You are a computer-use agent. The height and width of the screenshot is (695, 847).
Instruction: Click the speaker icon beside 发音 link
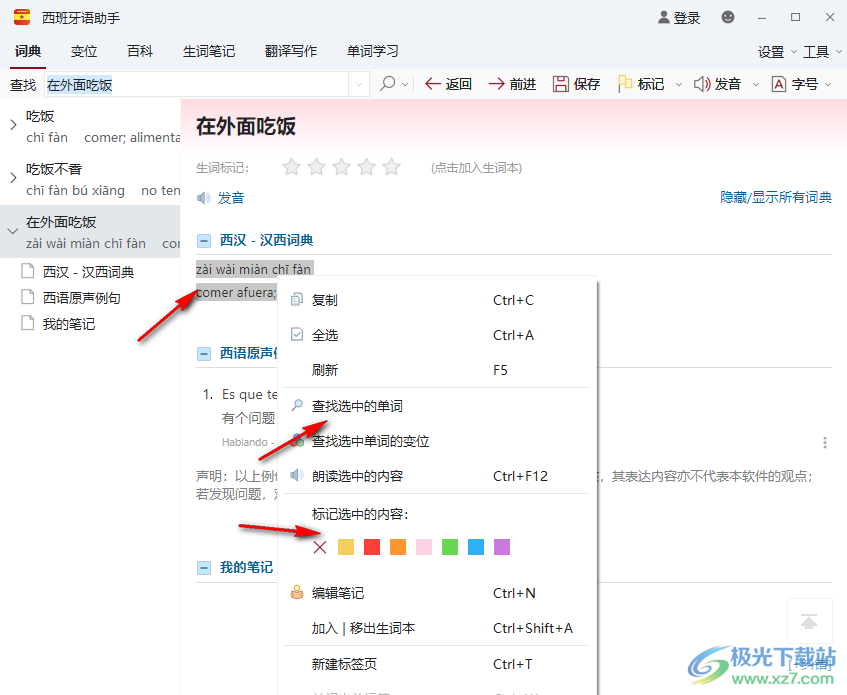point(204,198)
